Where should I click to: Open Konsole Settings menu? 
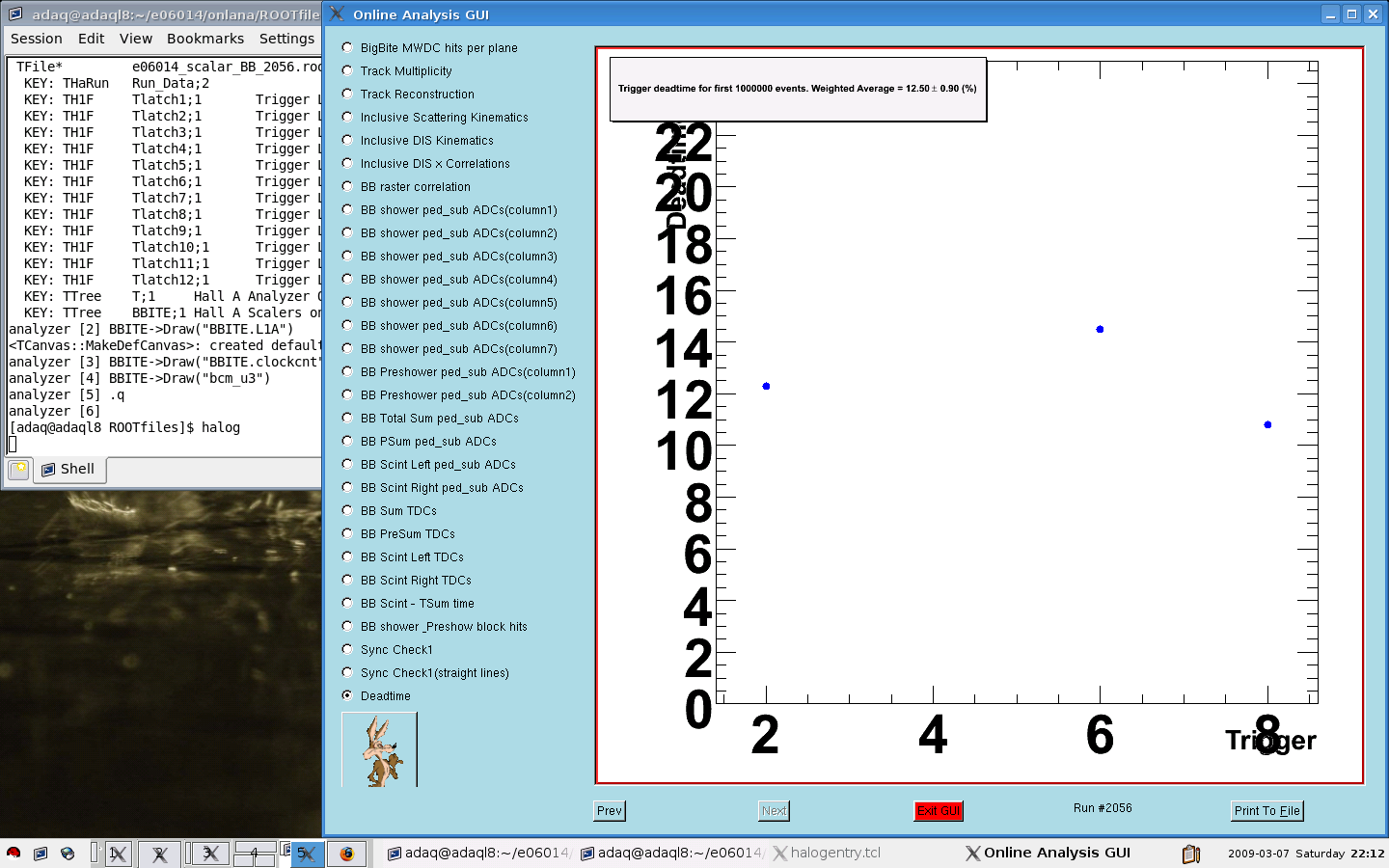[x=286, y=39]
